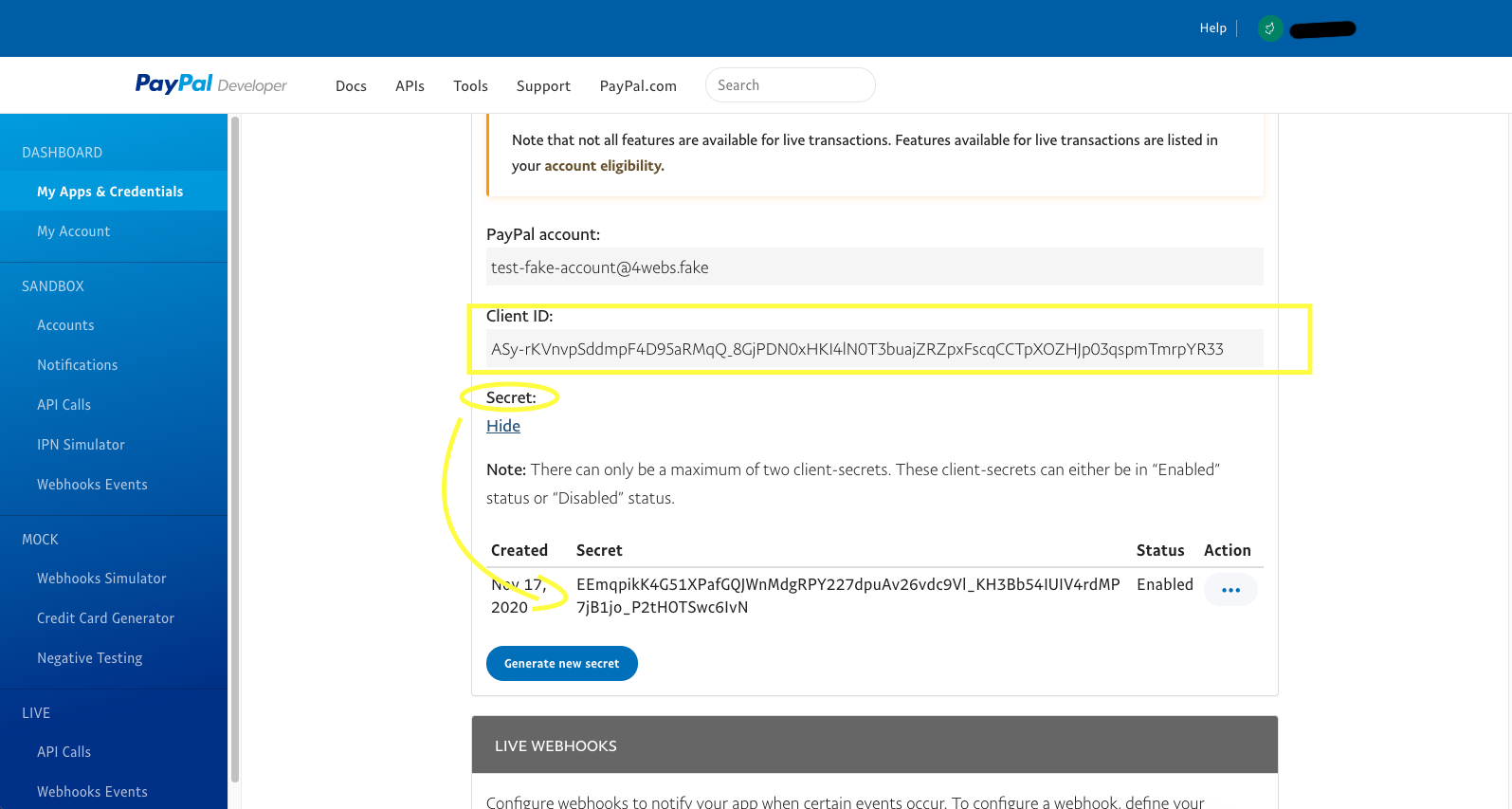The image size is (1512, 809).
Task: Click the MOCK sidebar heading
Action: (40, 540)
